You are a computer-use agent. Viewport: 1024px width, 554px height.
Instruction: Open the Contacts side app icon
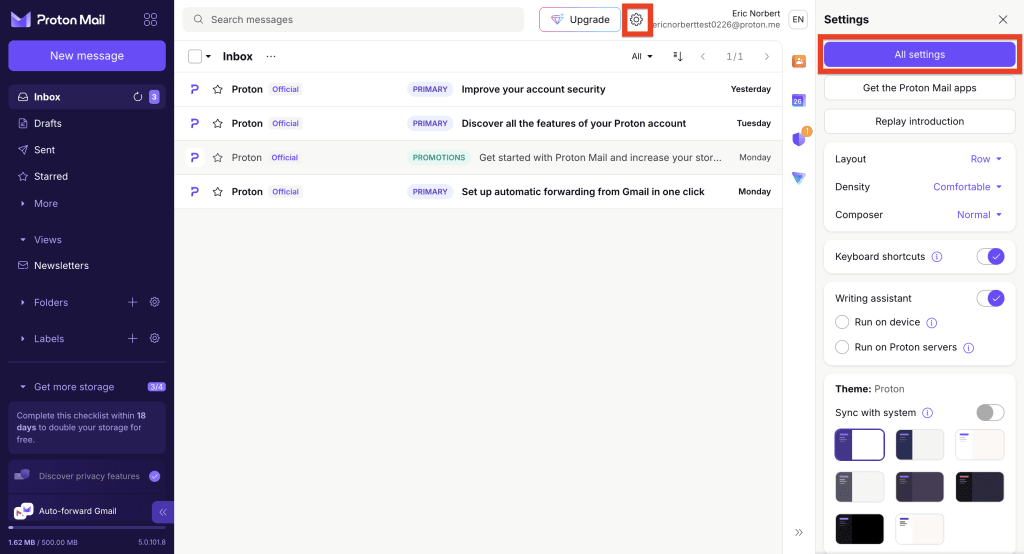(x=799, y=61)
